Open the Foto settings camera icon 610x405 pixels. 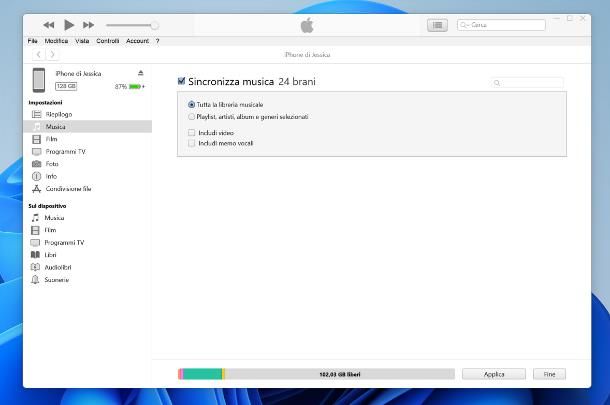pos(37,164)
